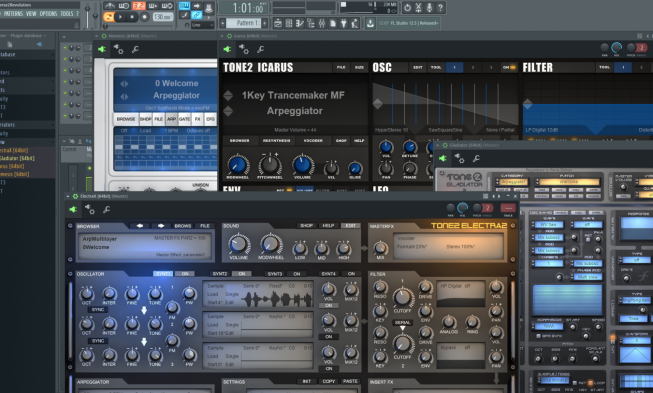Open the Line snap dropdown
Screen dimensions: 653x393
203,25
